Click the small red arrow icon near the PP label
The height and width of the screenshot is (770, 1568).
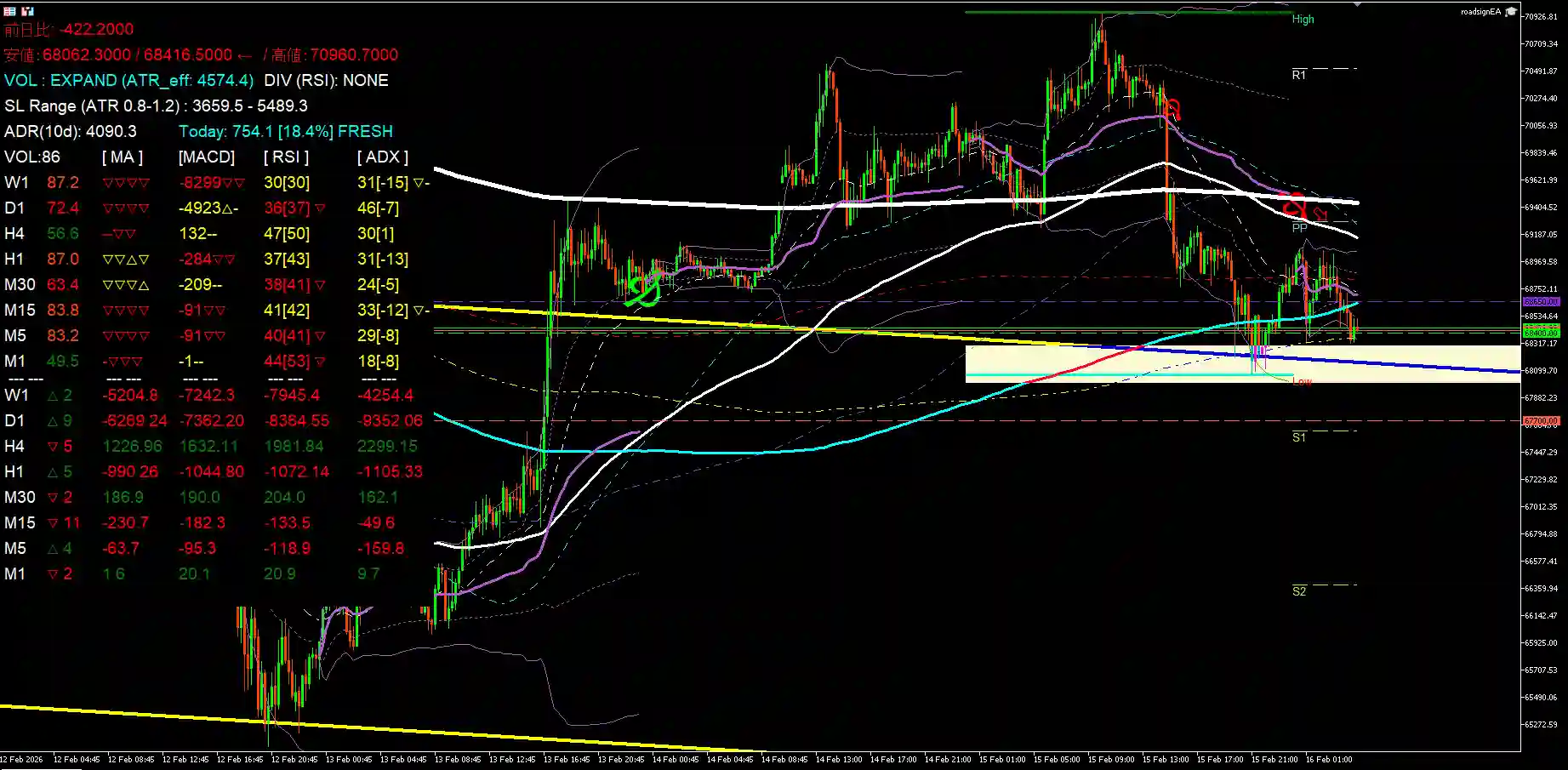[1320, 213]
